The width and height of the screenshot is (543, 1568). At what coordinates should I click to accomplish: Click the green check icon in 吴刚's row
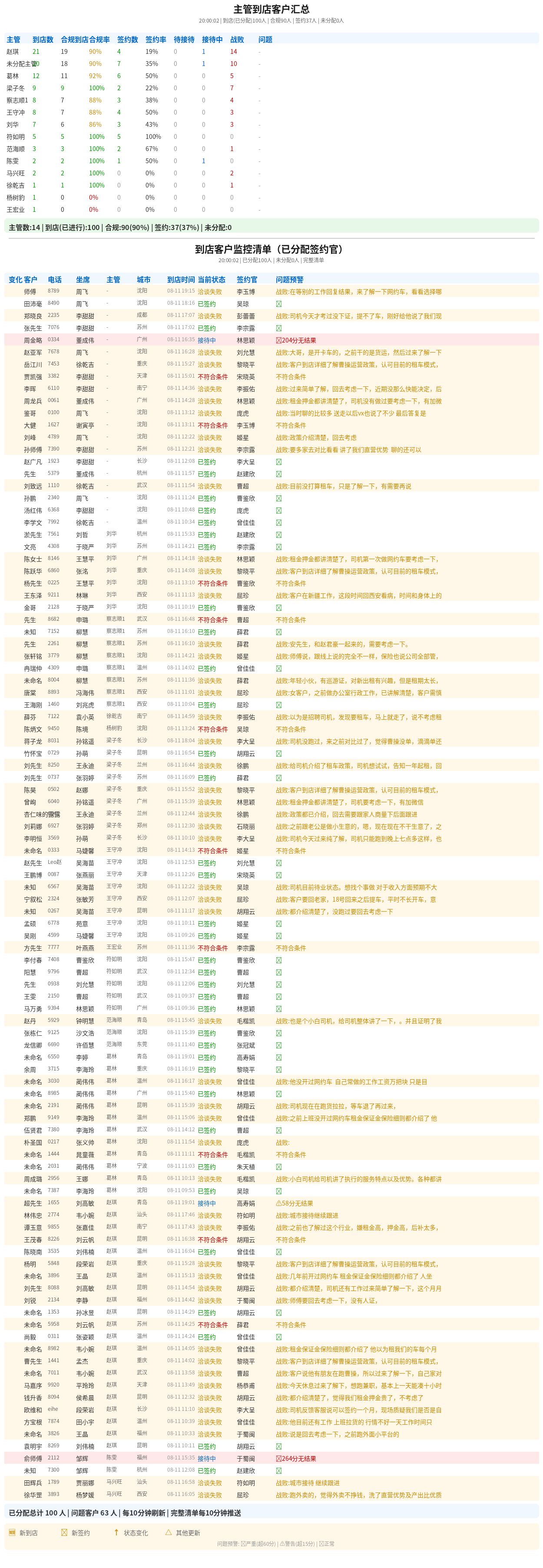279,936
